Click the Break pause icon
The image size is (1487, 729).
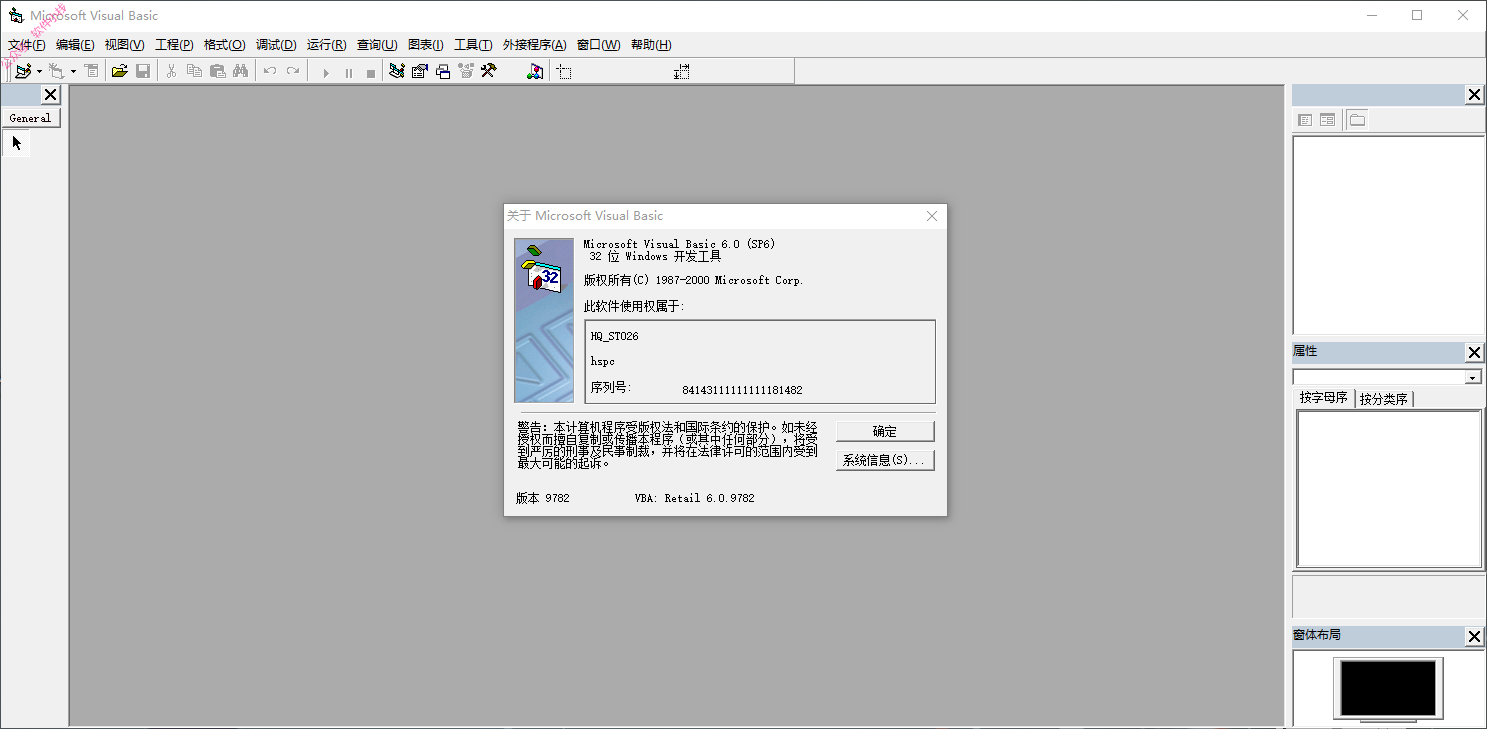coord(348,72)
